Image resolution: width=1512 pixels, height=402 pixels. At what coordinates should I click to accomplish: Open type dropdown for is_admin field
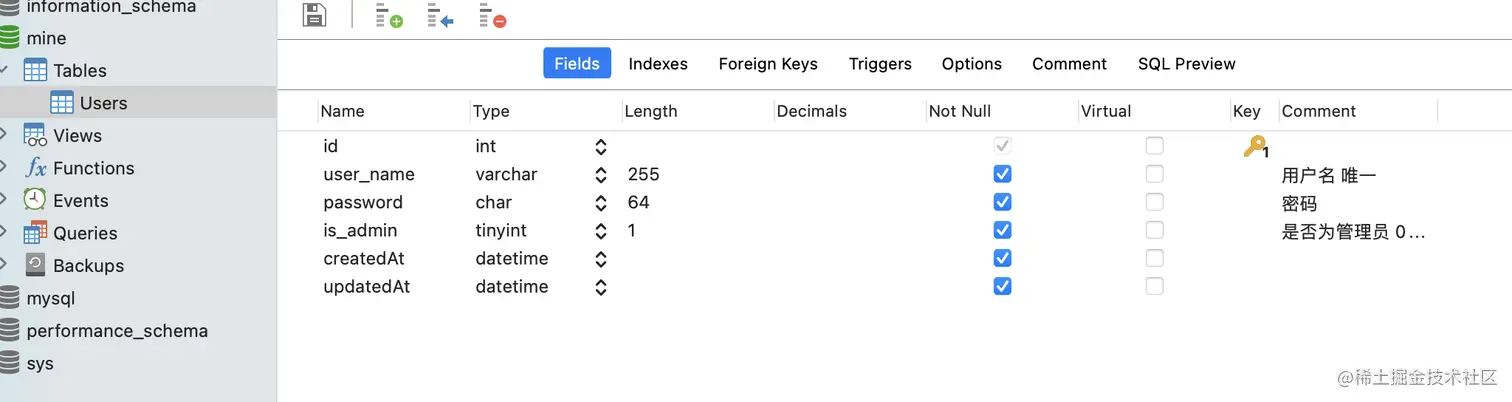tap(600, 231)
